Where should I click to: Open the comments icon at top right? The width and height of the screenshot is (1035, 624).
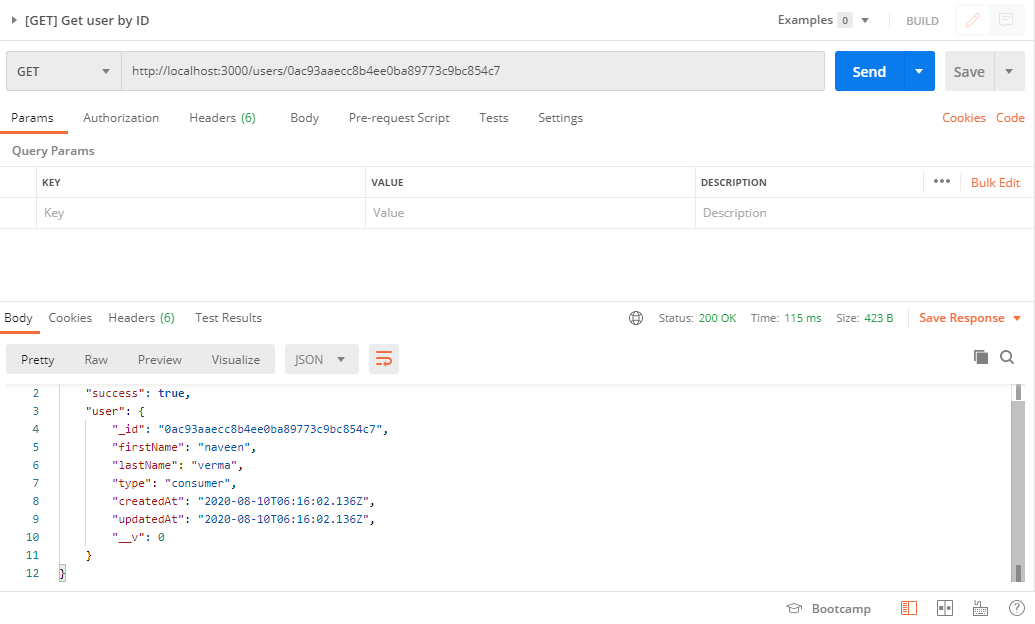1005,20
